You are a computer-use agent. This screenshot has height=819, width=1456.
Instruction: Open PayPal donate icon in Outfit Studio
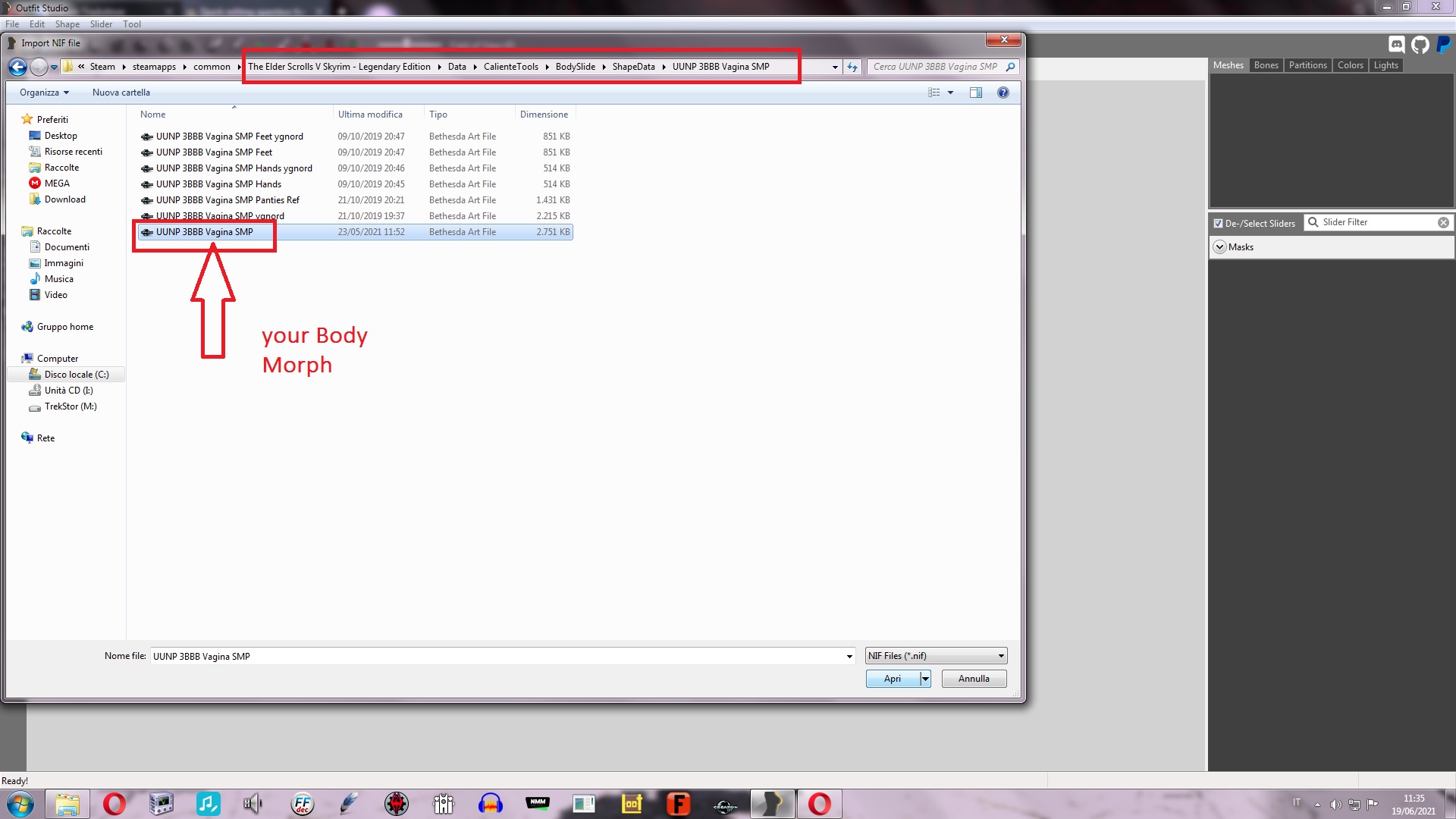click(x=1444, y=45)
